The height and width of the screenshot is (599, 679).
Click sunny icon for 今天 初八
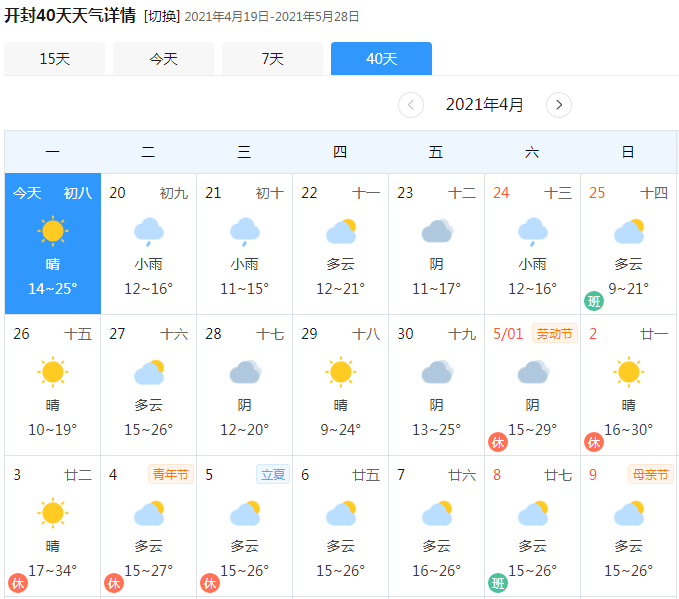point(53,231)
